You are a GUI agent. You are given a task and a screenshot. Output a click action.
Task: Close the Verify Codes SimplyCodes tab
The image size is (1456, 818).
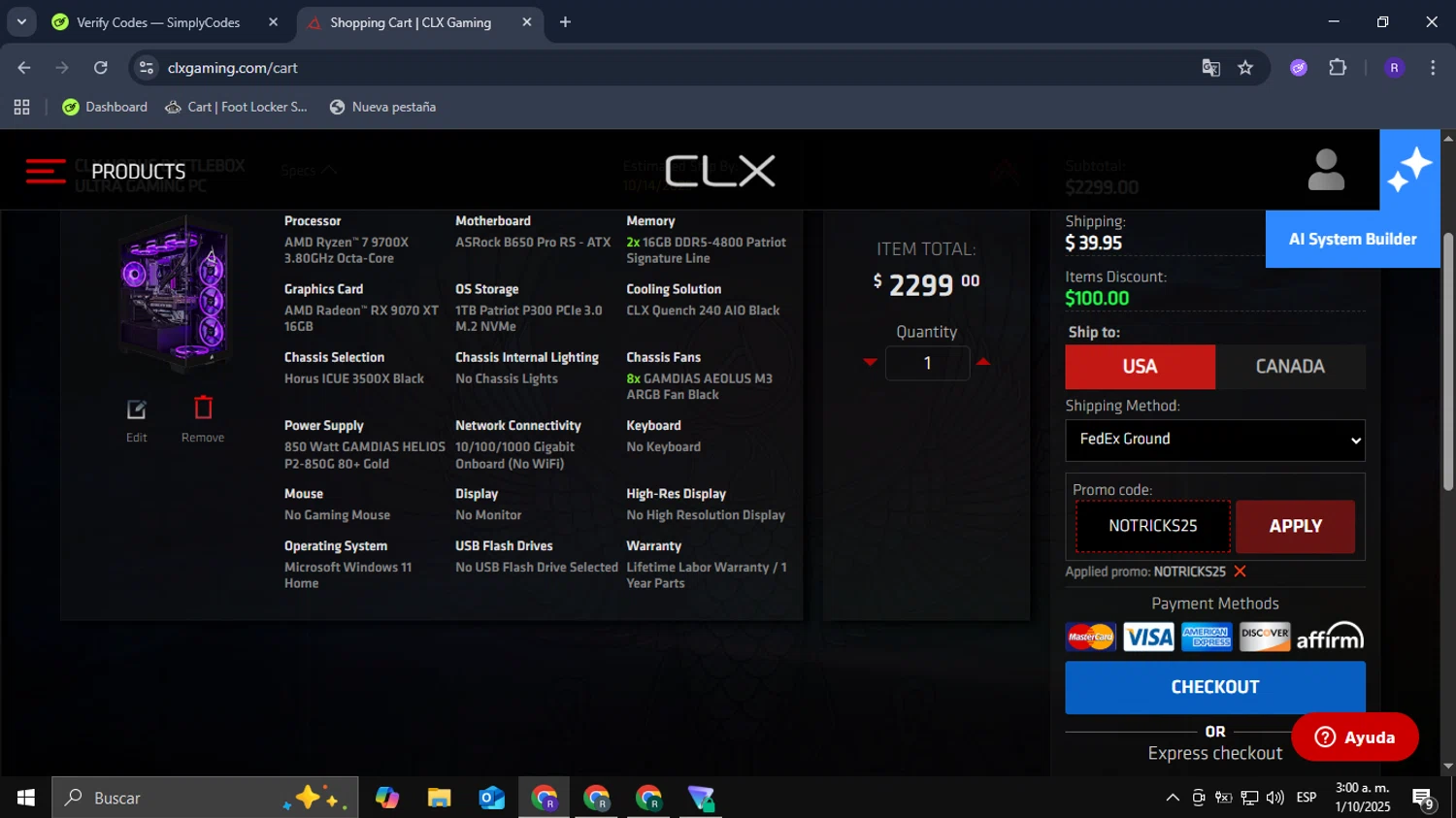273,22
